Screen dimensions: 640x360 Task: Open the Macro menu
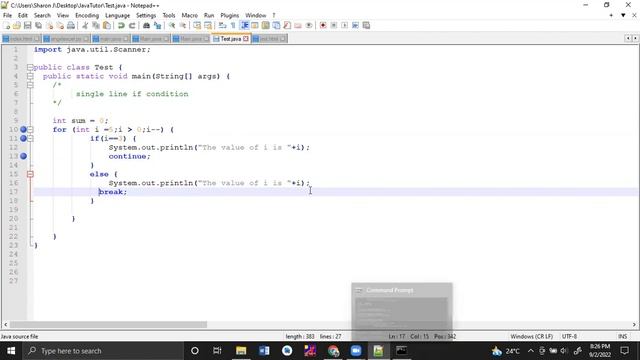click(189, 15)
